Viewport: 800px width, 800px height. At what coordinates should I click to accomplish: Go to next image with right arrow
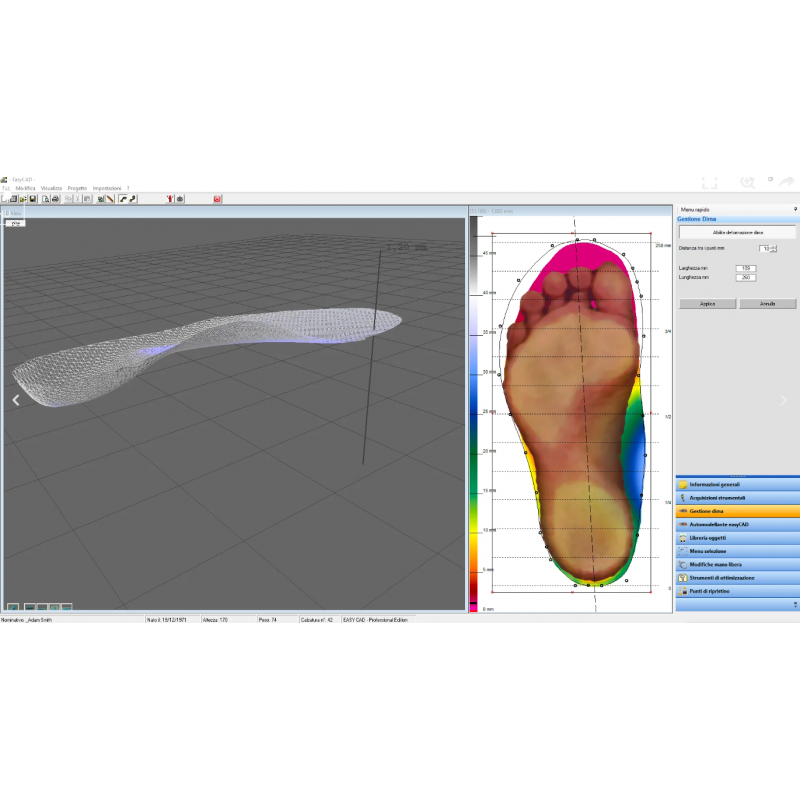pos(783,401)
